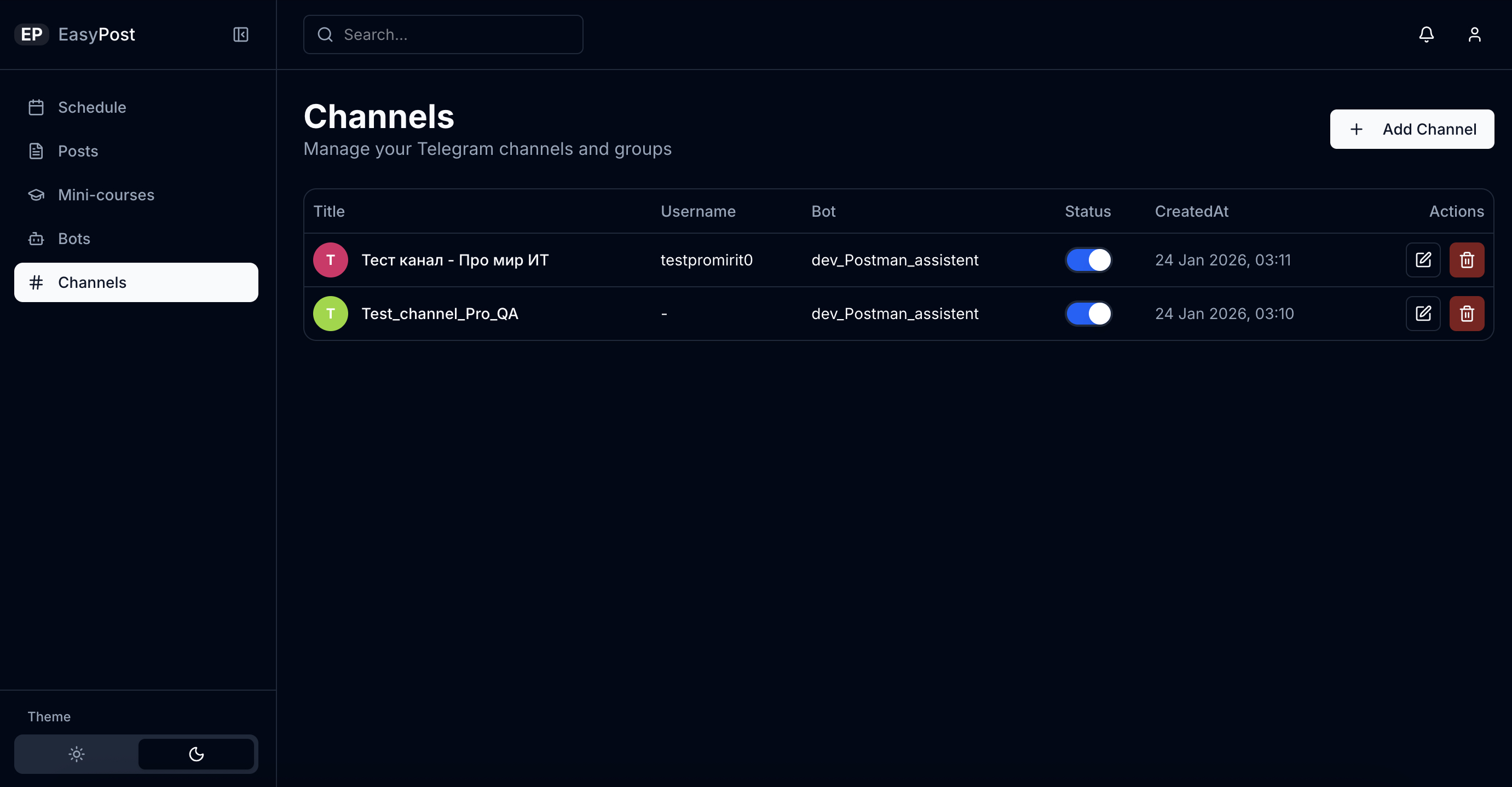This screenshot has width=1512, height=787.
Task: Navigate to Bots page
Action: click(x=74, y=239)
